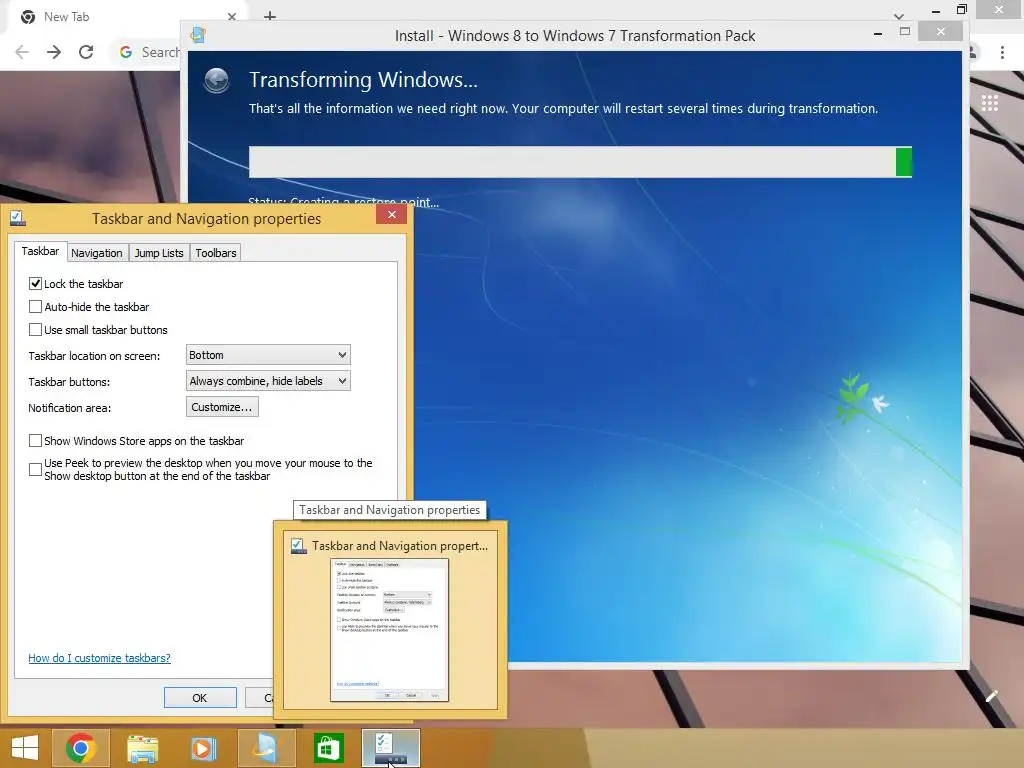Image resolution: width=1024 pixels, height=768 pixels.
Task: Switch to the Jump Lists tab
Action: [x=159, y=253]
